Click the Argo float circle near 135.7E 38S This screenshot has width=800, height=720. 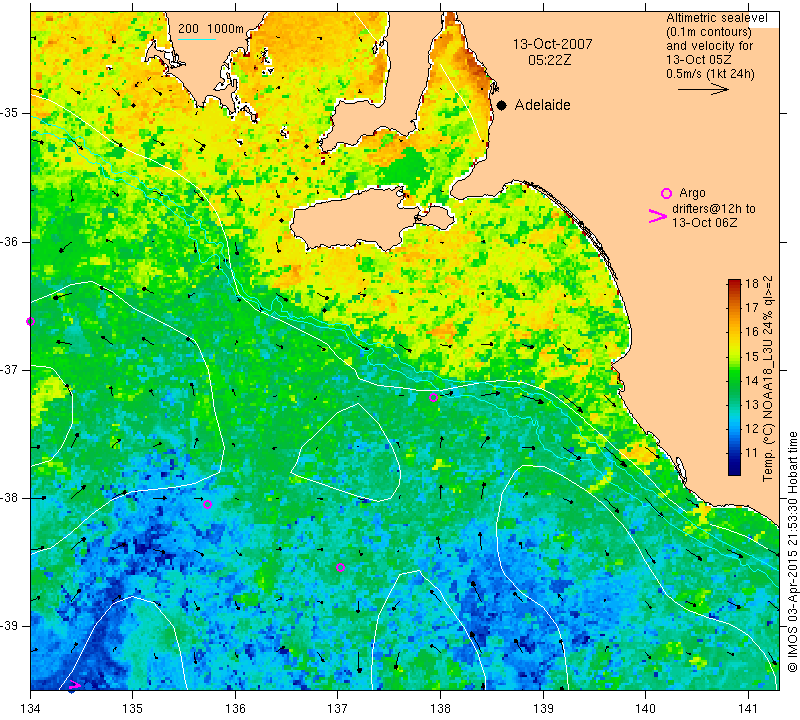tap(207, 505)
